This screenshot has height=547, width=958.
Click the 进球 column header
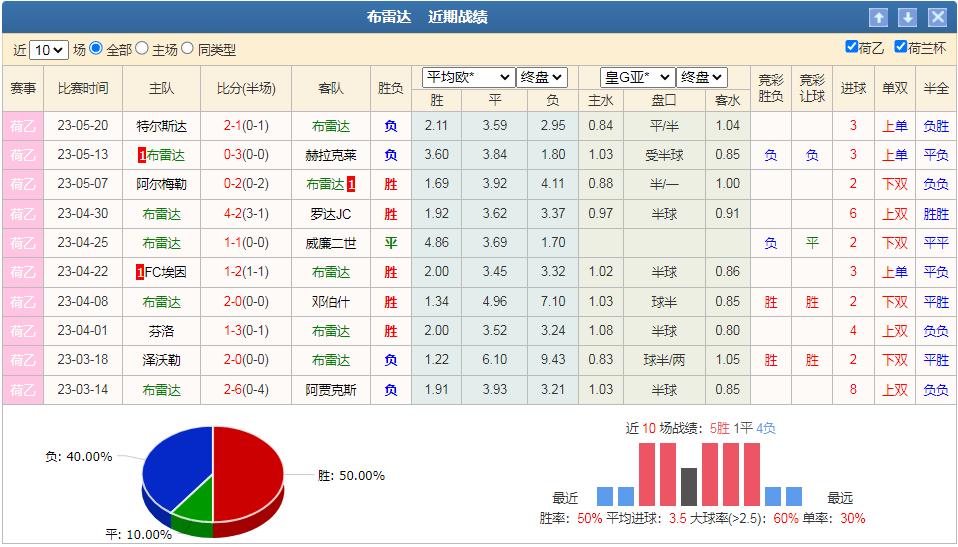(x=854, y=89)
